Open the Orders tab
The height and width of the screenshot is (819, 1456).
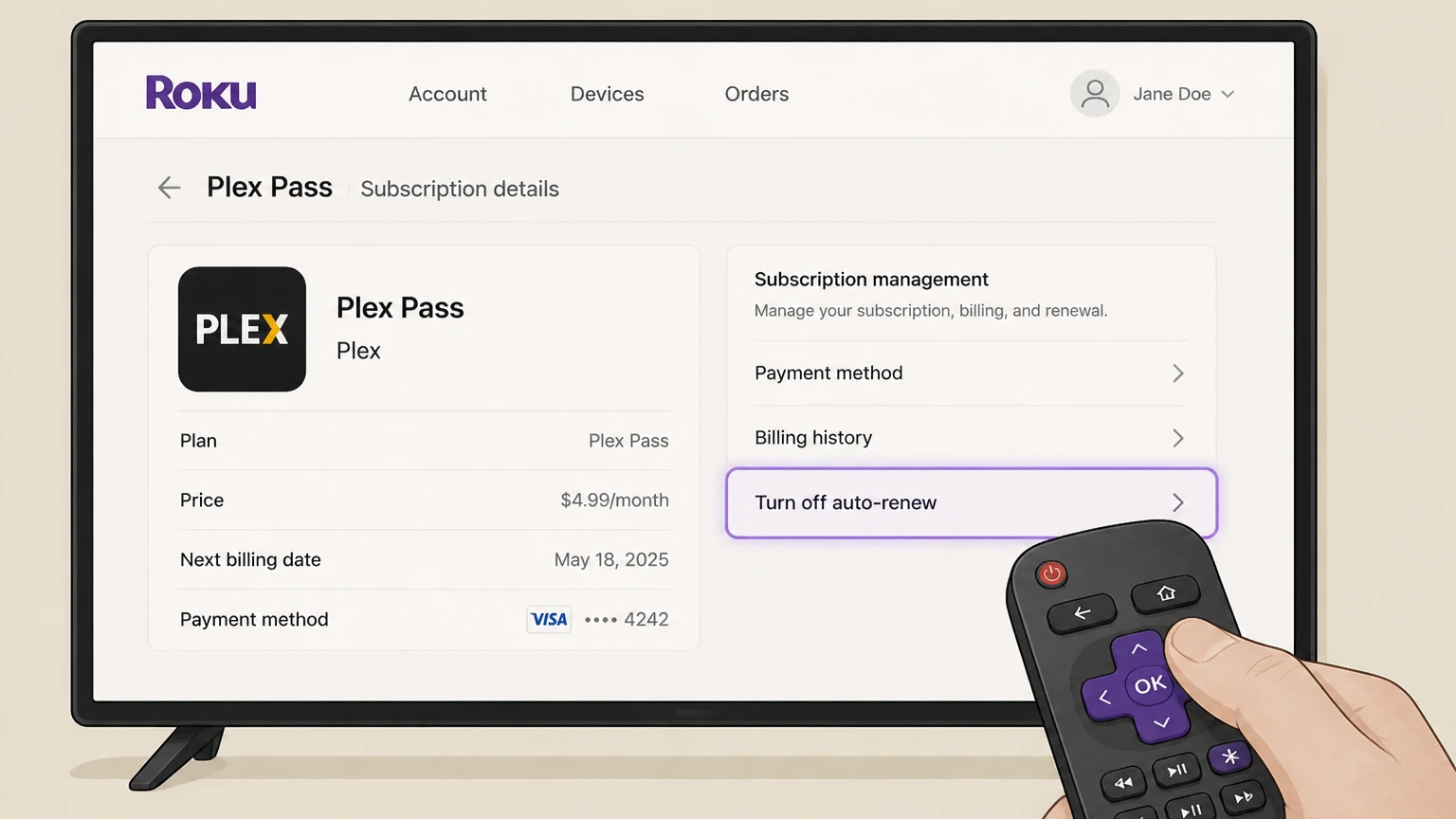coord(756,94)
